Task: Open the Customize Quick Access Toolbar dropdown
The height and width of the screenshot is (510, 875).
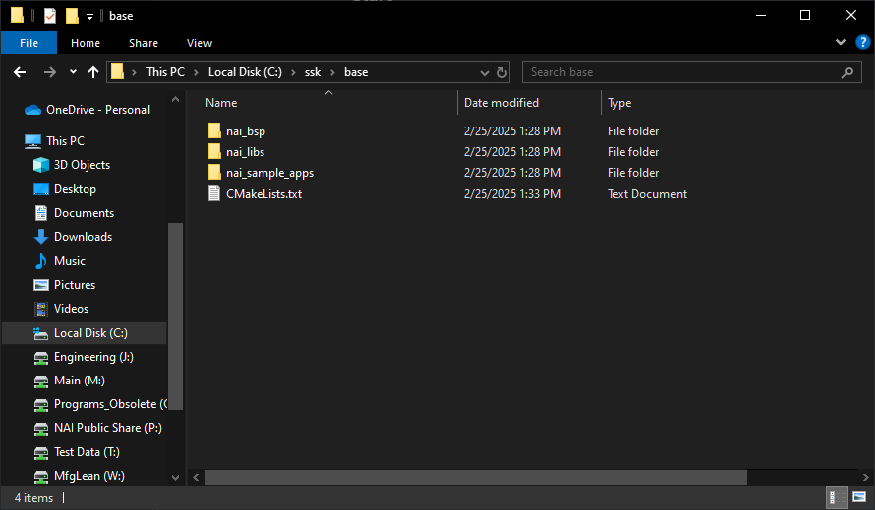Action: [89, 17]
